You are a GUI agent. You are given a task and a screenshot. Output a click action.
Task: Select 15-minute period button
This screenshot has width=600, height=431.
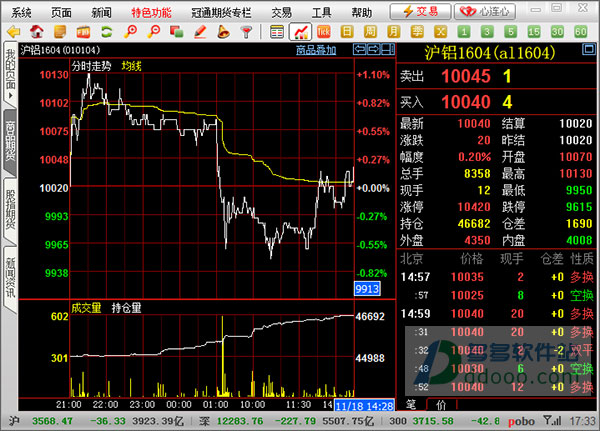click(x=534, y=31)
